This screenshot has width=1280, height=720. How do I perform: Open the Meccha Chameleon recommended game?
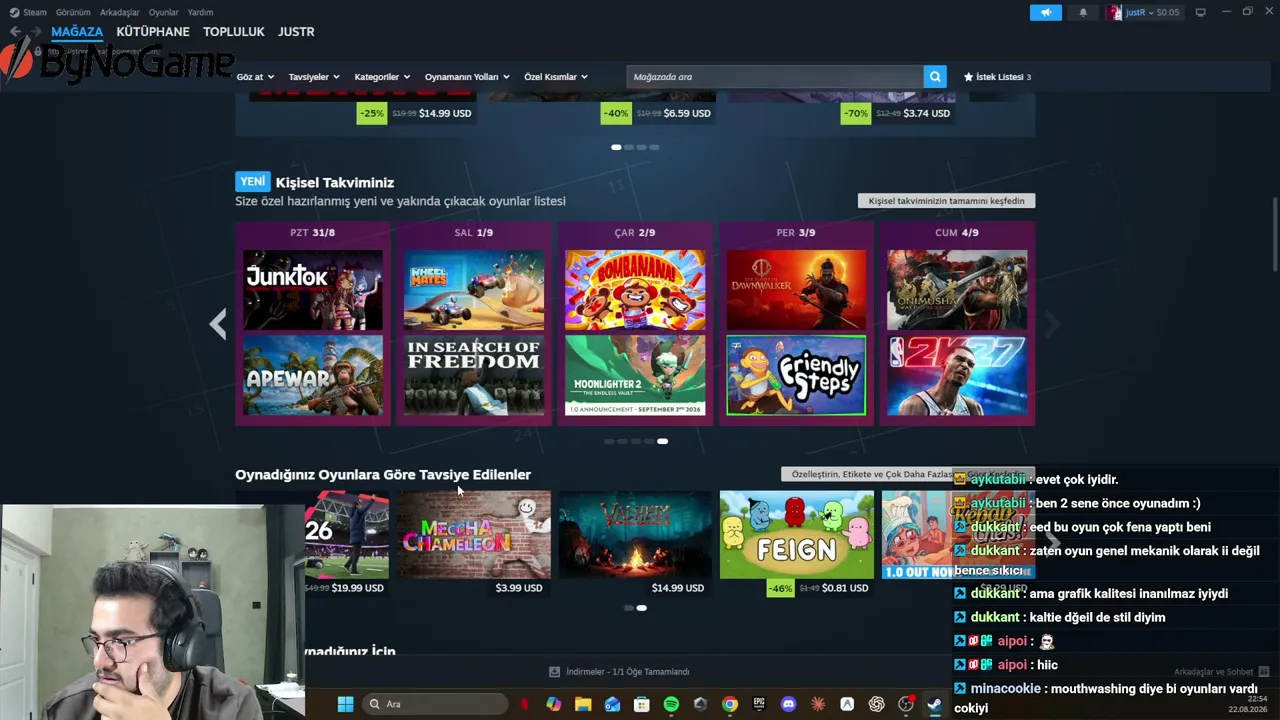click(x=474, y=534)
